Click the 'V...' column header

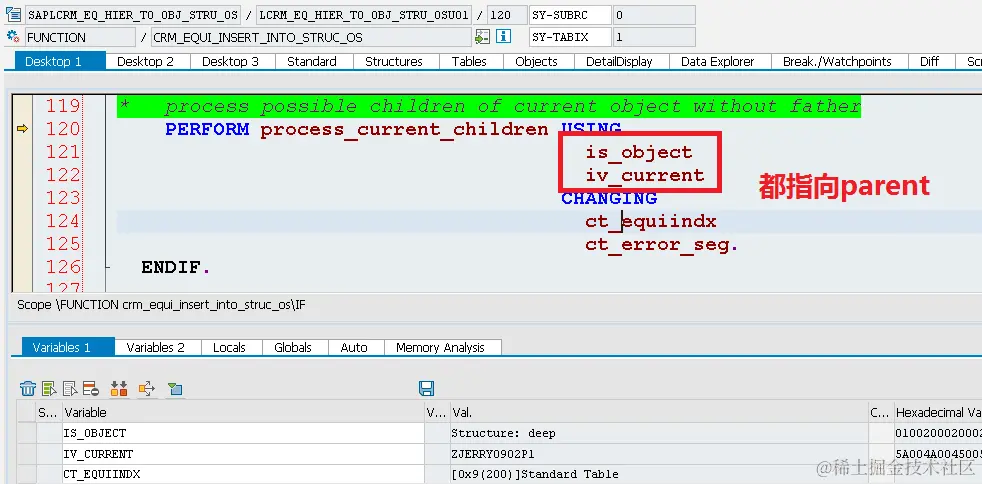(x=437, y=413)
